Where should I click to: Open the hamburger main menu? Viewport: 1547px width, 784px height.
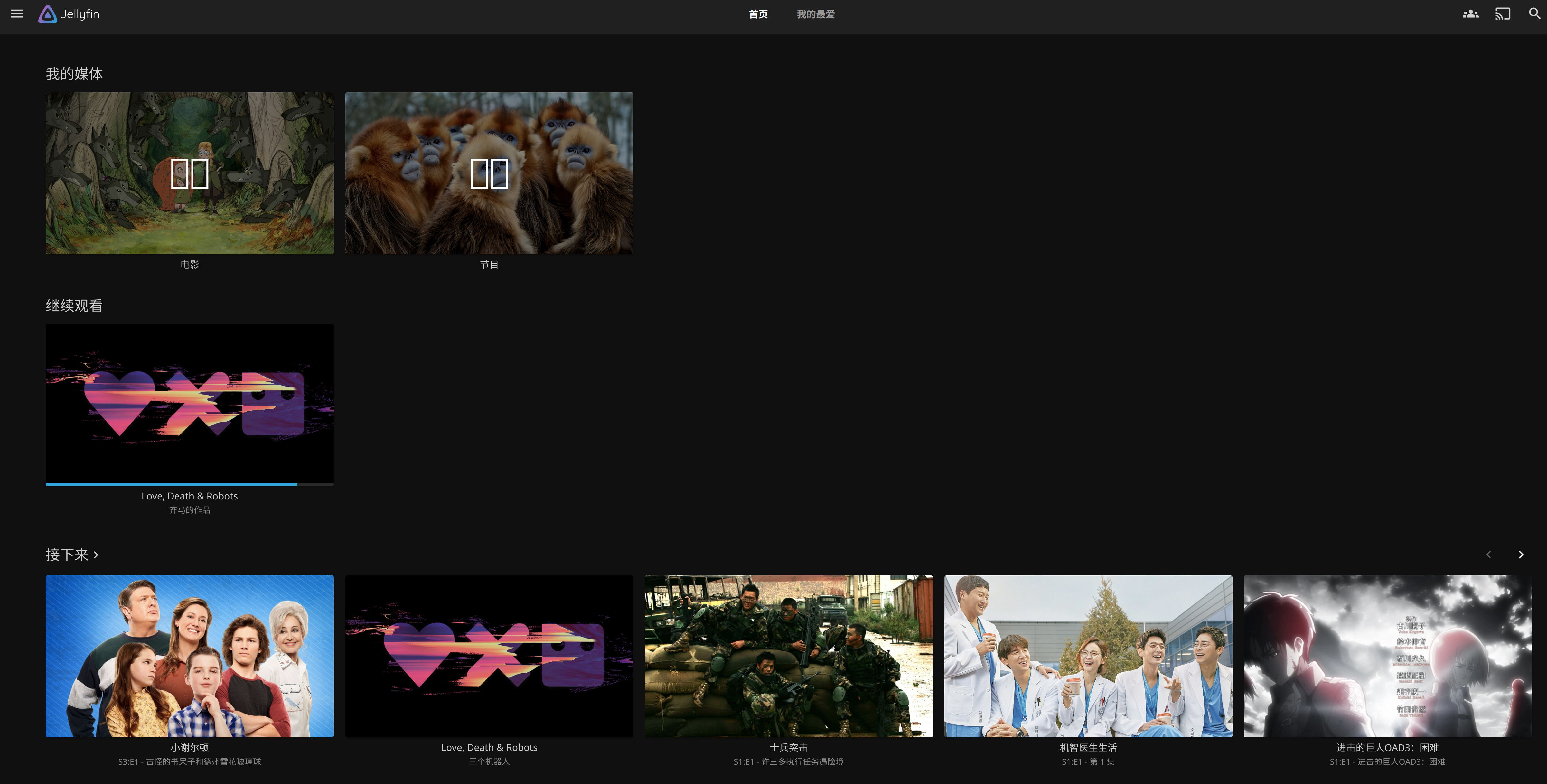click(x=17, y=14)
